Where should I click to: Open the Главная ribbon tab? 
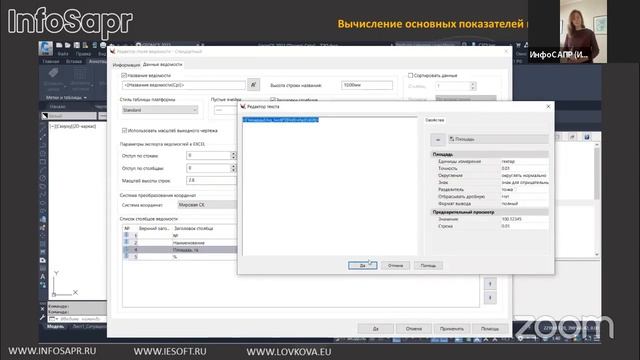tap(51, 61)
